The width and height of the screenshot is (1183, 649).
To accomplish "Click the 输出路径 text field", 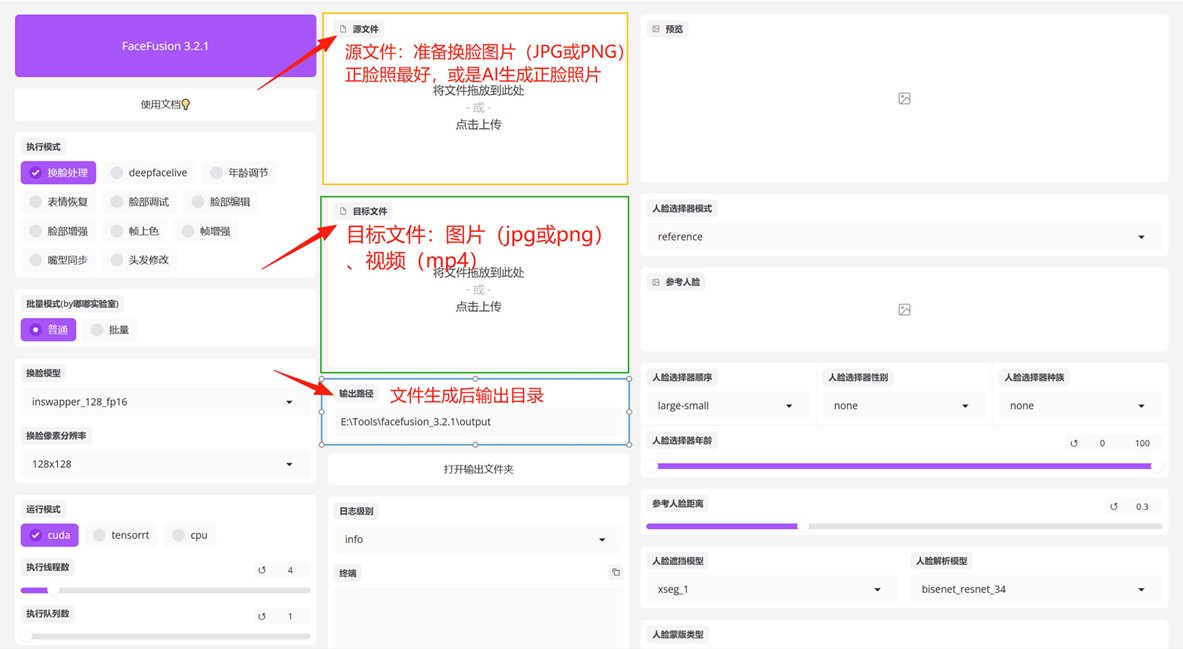I will [x=478, y=422].
